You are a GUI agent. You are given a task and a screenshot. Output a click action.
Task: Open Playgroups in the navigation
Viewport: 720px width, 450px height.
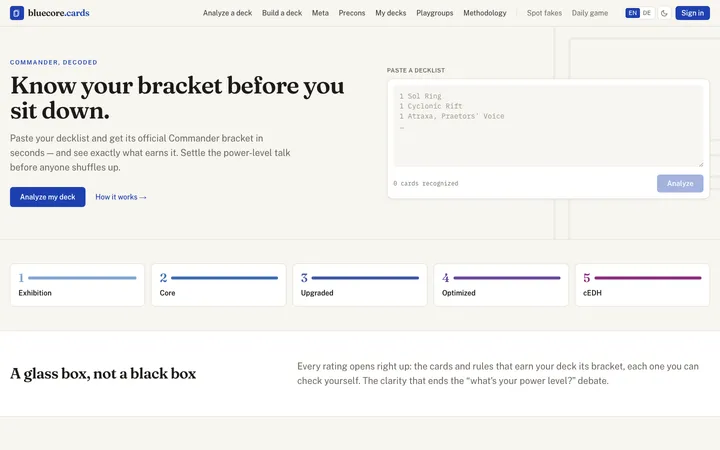pyautogui.click(x=434, y=13)
